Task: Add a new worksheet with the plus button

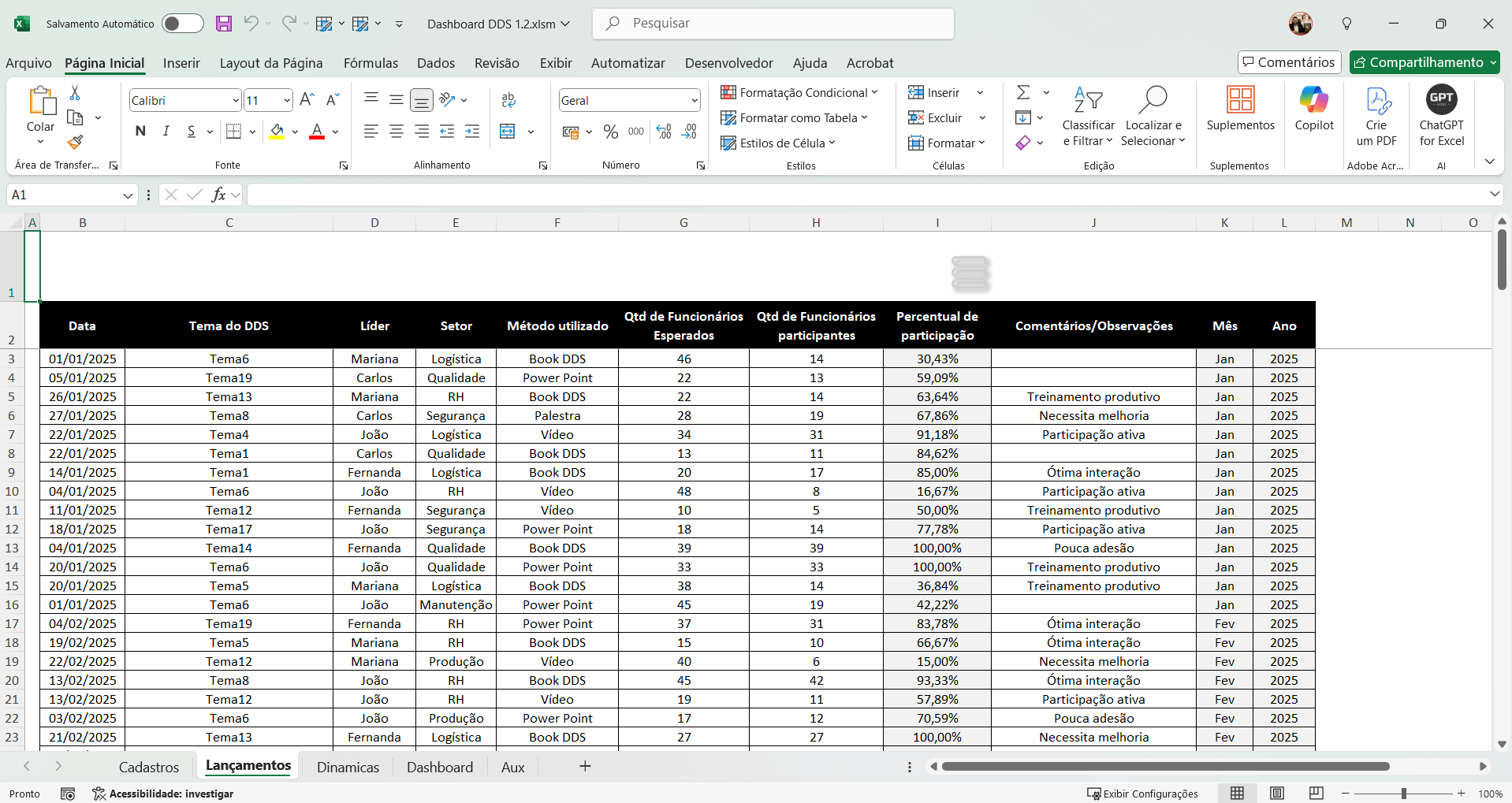Action: (x=586, y=766)
